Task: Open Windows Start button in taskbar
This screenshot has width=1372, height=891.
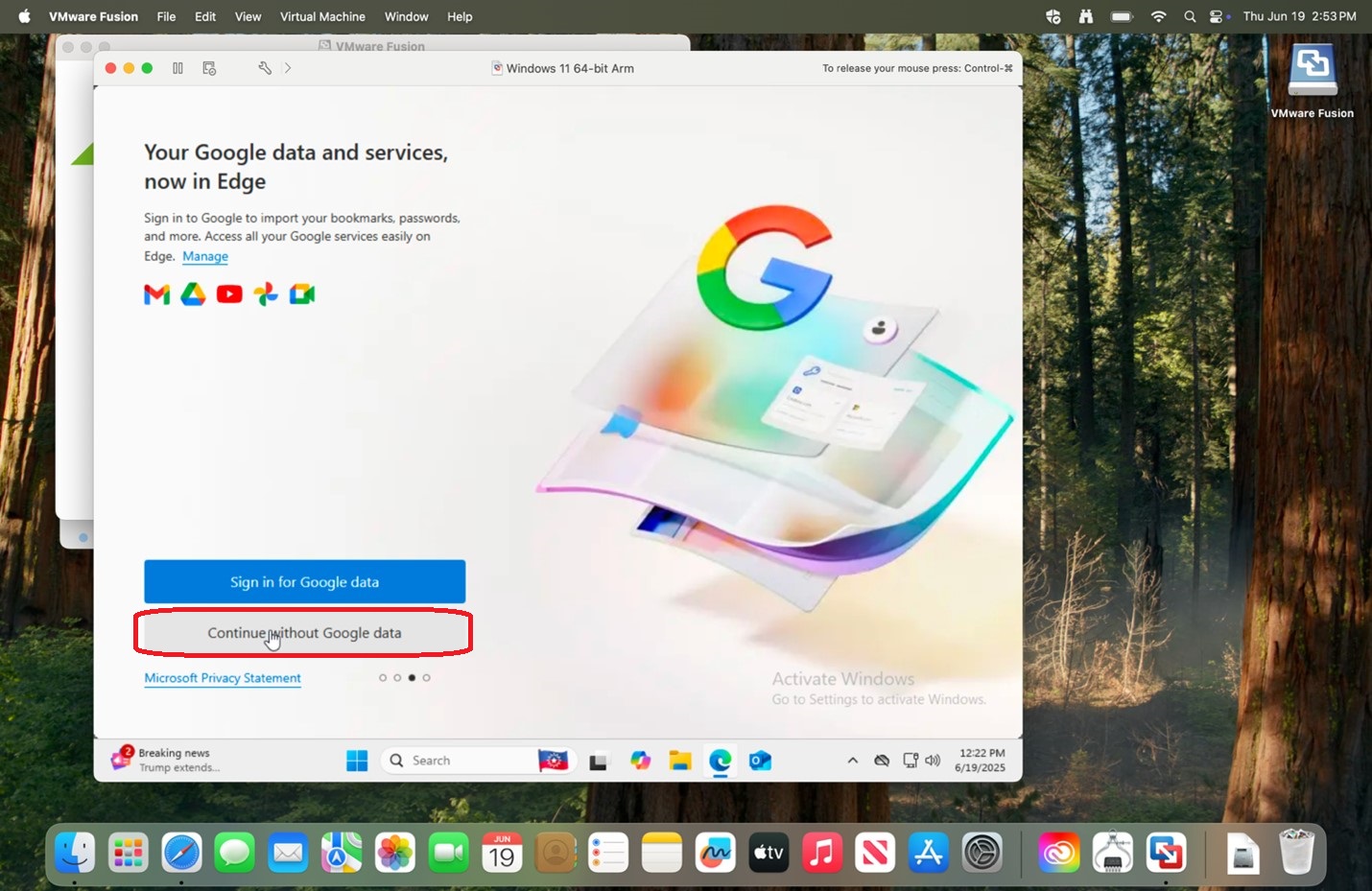Action: click(357, 761)
